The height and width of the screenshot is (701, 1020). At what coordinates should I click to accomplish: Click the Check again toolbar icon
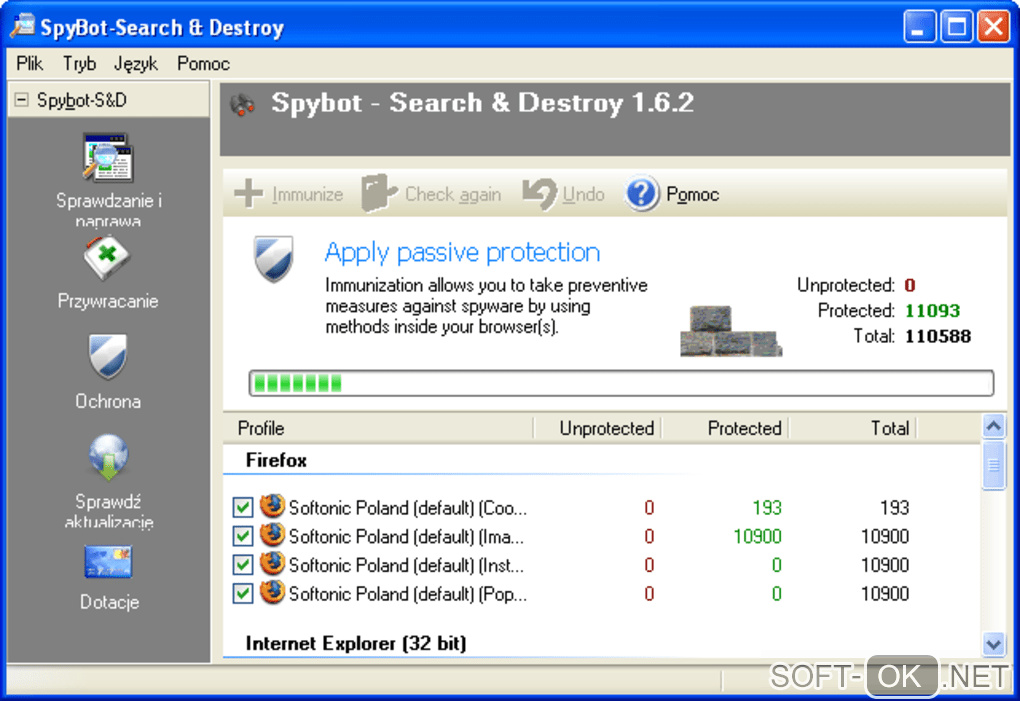(x=379, y=193)
